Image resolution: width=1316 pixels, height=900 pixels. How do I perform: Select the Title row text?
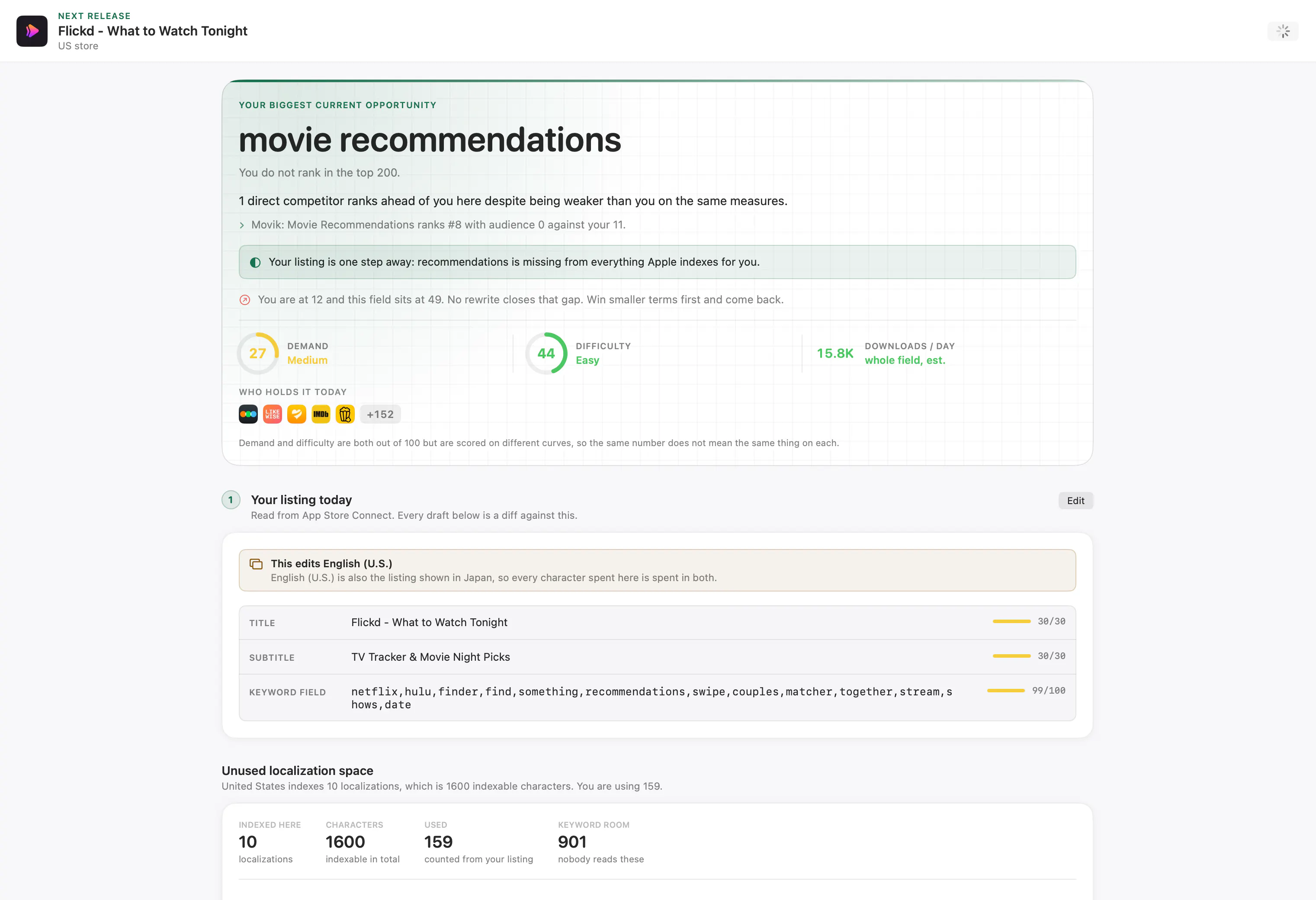click(x=429, y=623)
